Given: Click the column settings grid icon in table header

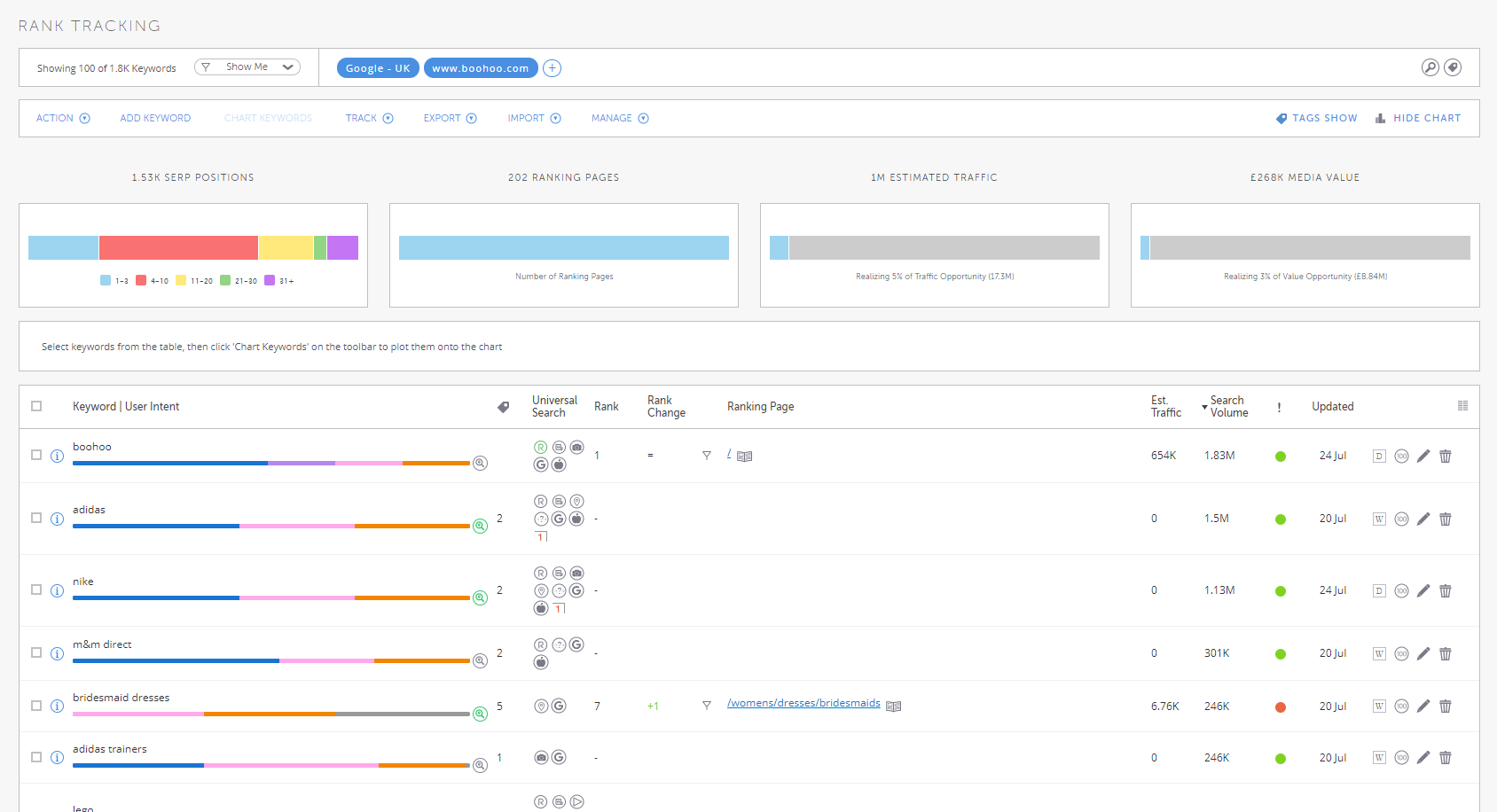Looking at the screenshot, I should click(x=1462, y=406).
